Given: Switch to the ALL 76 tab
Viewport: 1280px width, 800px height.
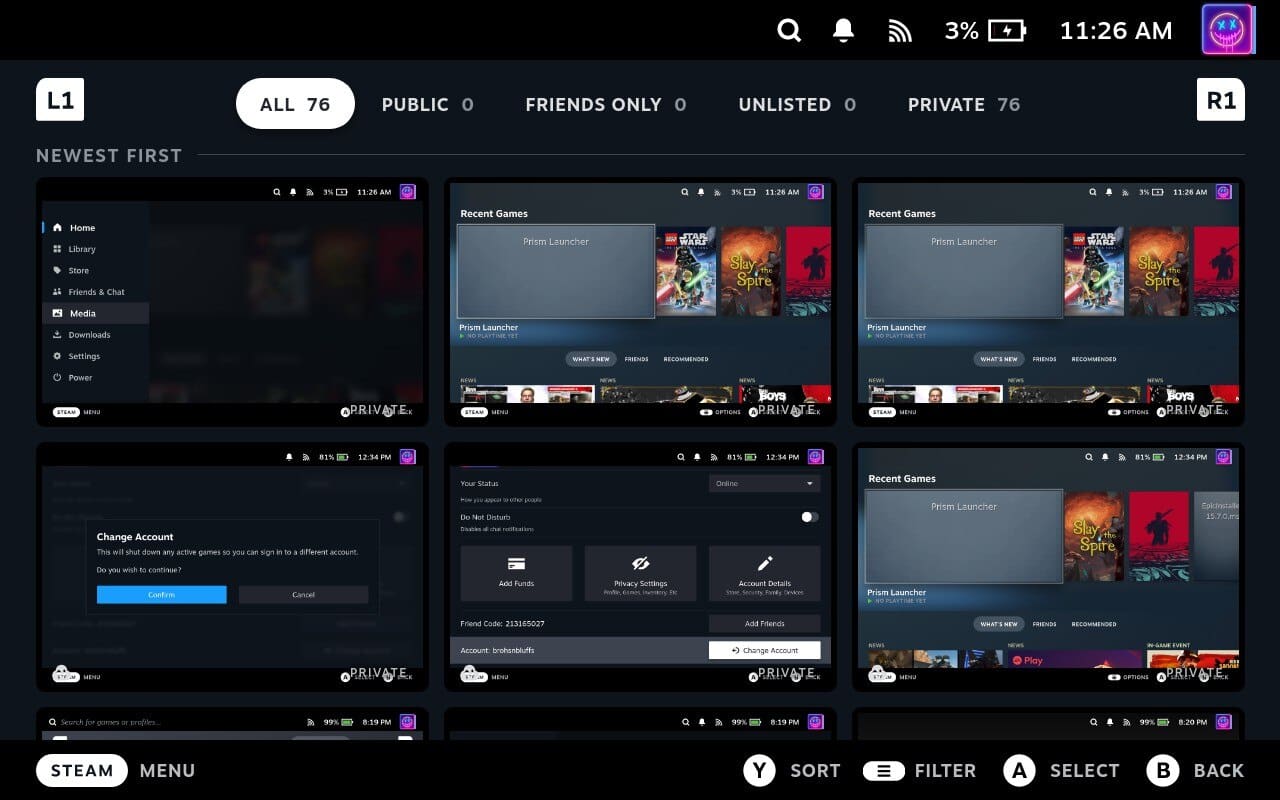Looking at the screenshot, I should (295, 104).
